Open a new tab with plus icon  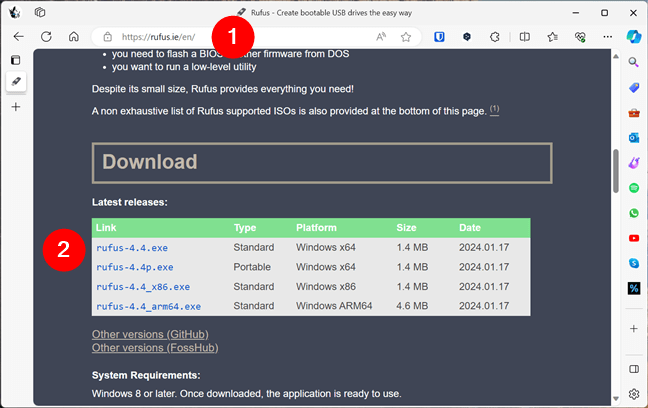(x=16, y=107)
